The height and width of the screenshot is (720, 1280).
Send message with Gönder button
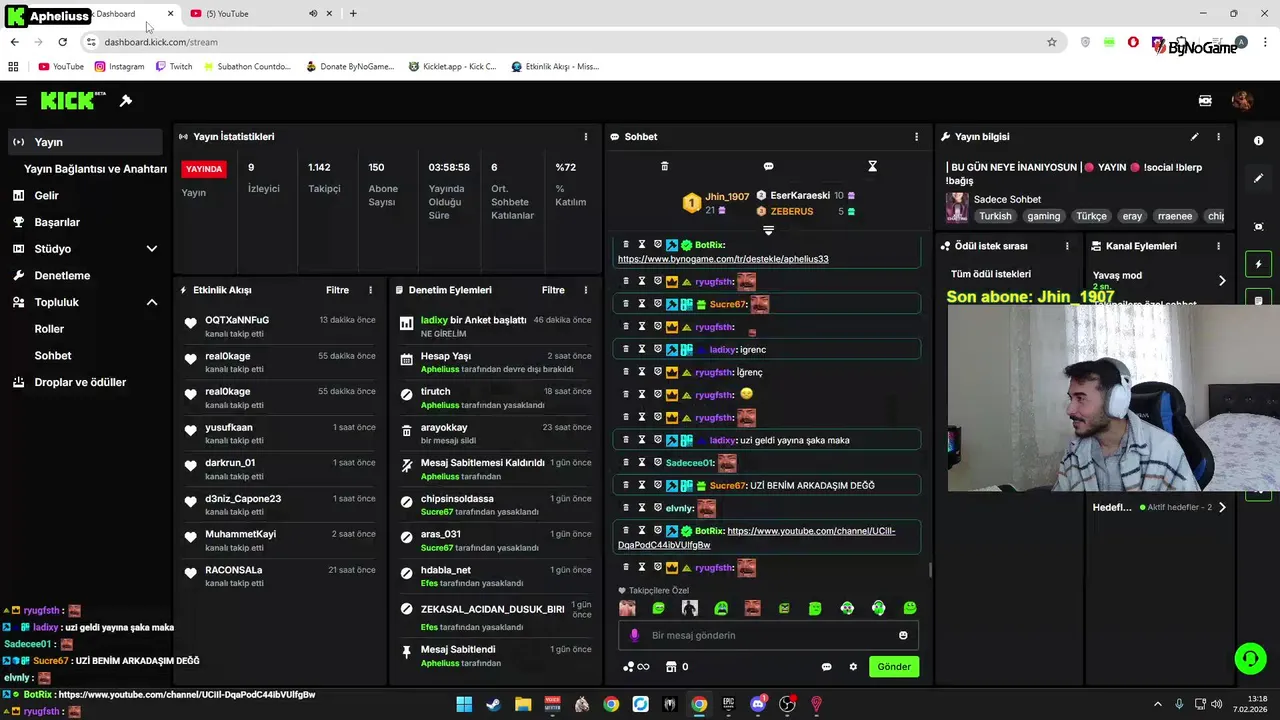click(x=894, y=667)
